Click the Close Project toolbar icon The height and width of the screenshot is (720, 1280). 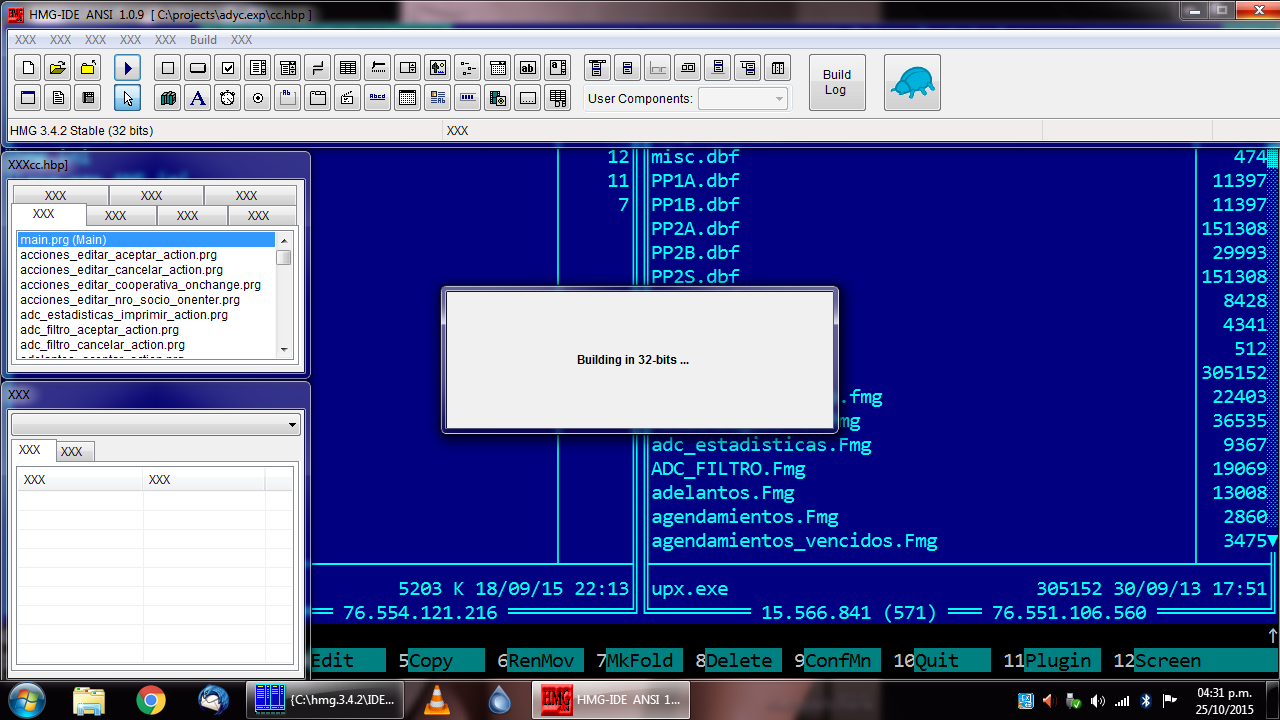point(88,68)
